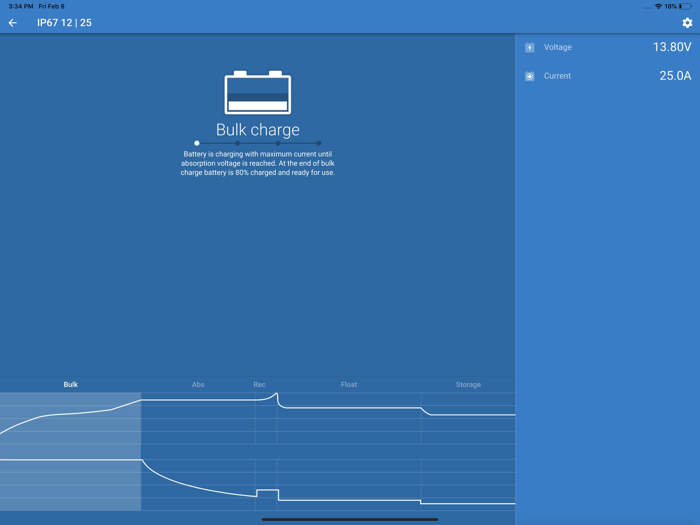
Task: Open settings with the gear icon
Action: [687, 23]
